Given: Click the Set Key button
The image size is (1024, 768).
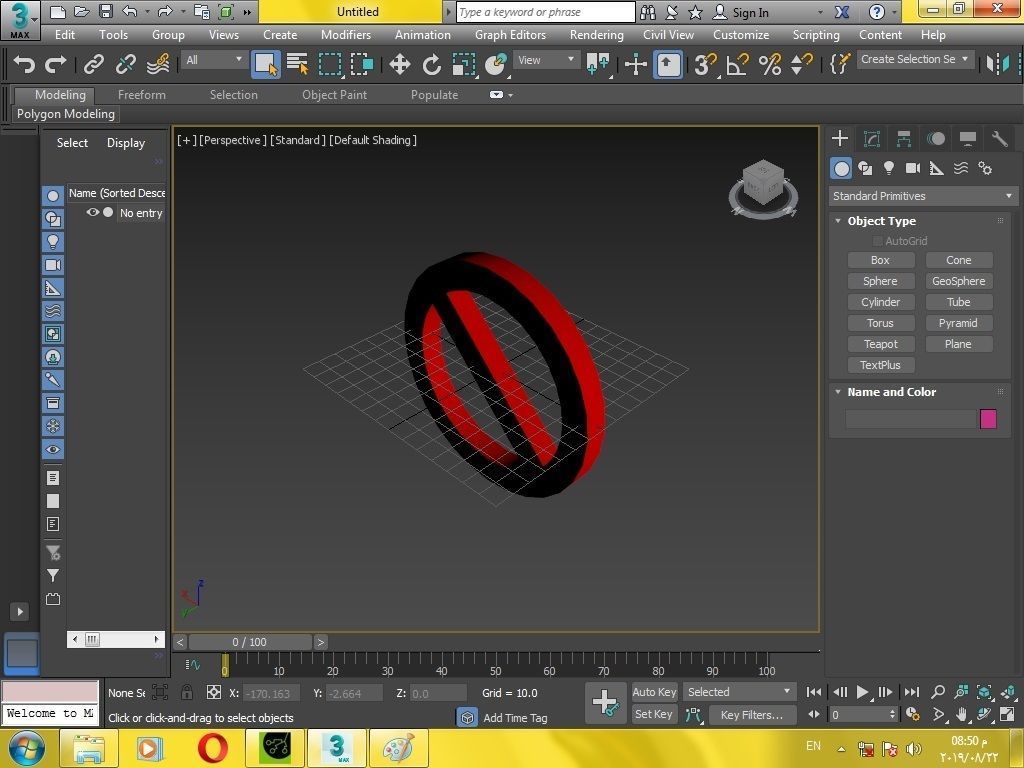Looking at the screenshot, I should click(x=654, y=714).
